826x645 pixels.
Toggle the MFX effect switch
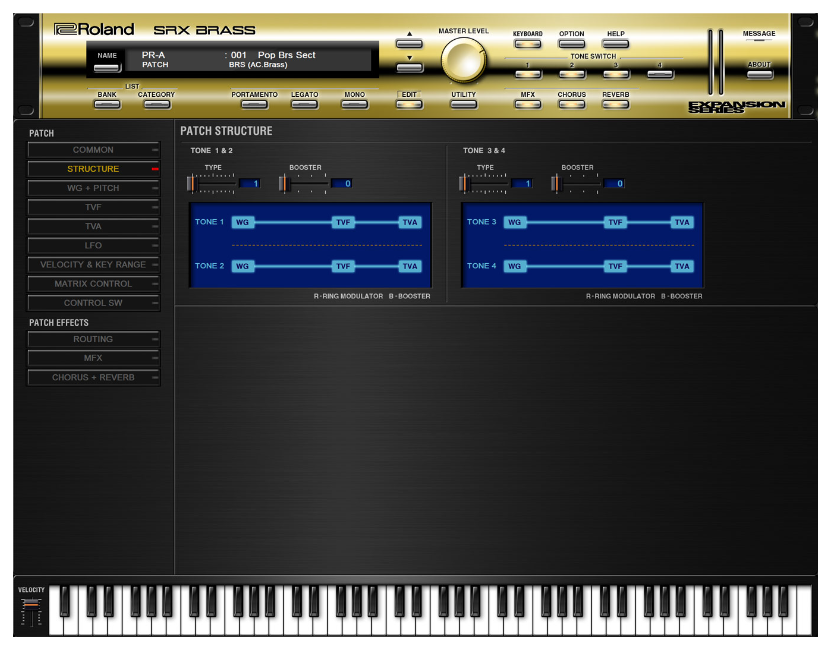tap(527, 104)
